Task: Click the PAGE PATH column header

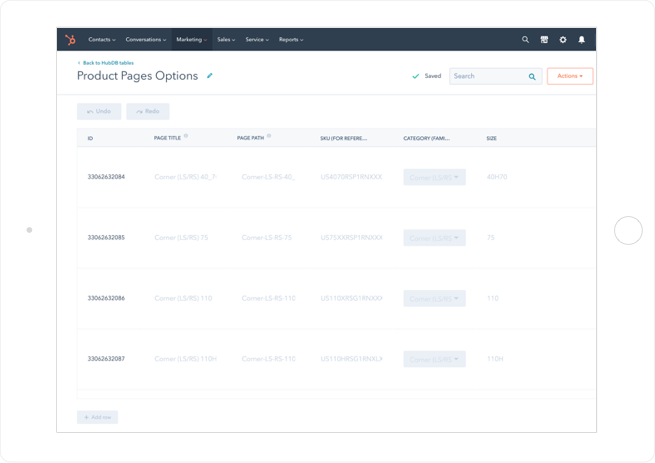Action: pyautogui.click(x=250, y=138)
